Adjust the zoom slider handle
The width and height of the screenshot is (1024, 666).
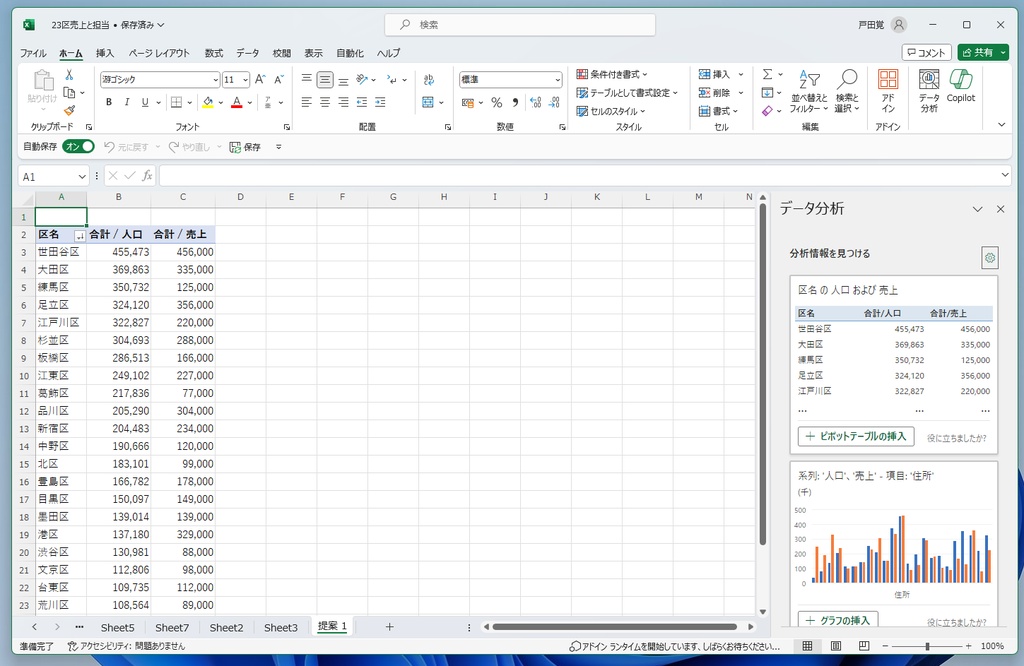[927, 646]
